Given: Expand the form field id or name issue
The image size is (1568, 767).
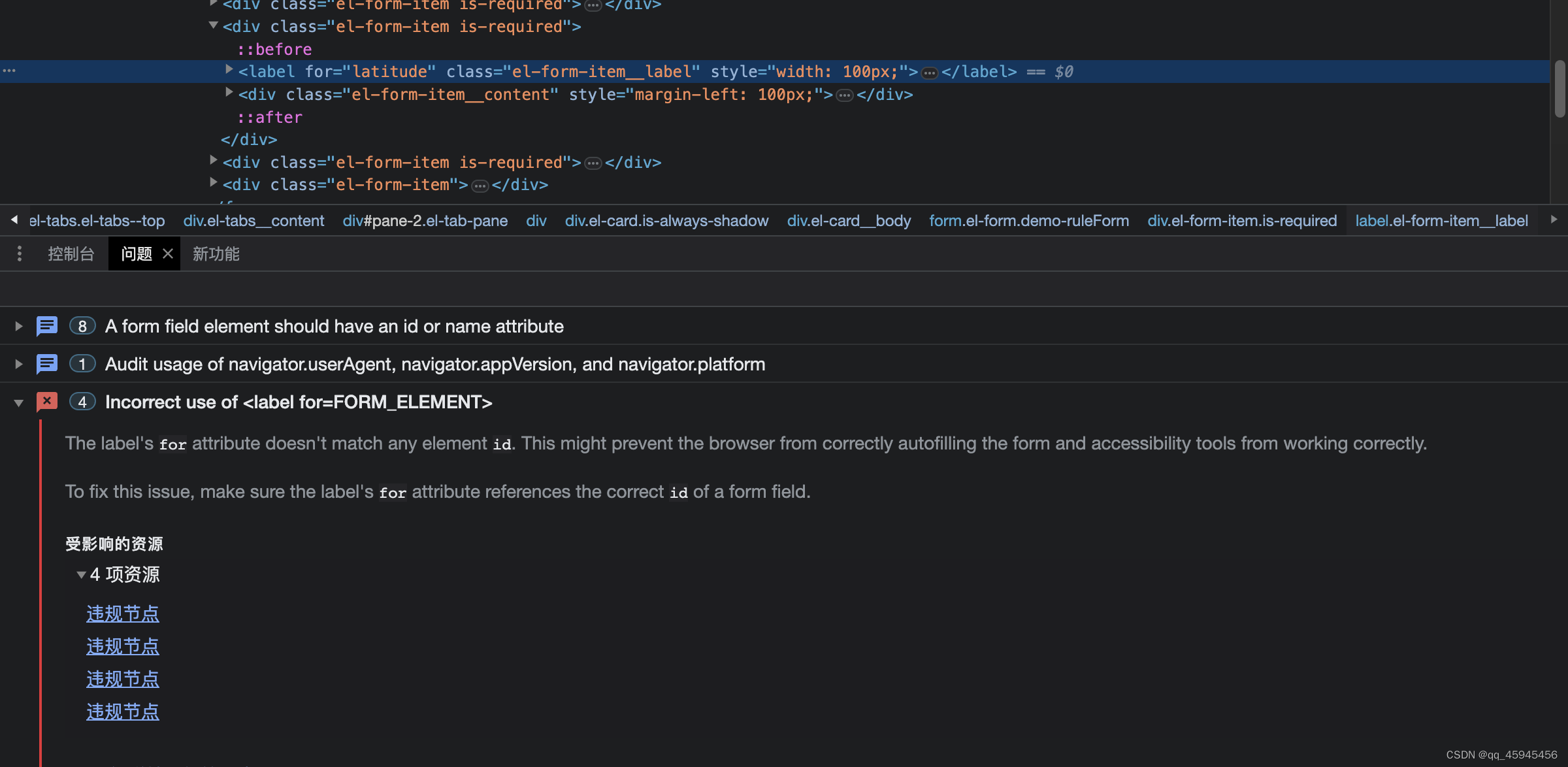Looking at the screenshot, I should tap(19, 326).
